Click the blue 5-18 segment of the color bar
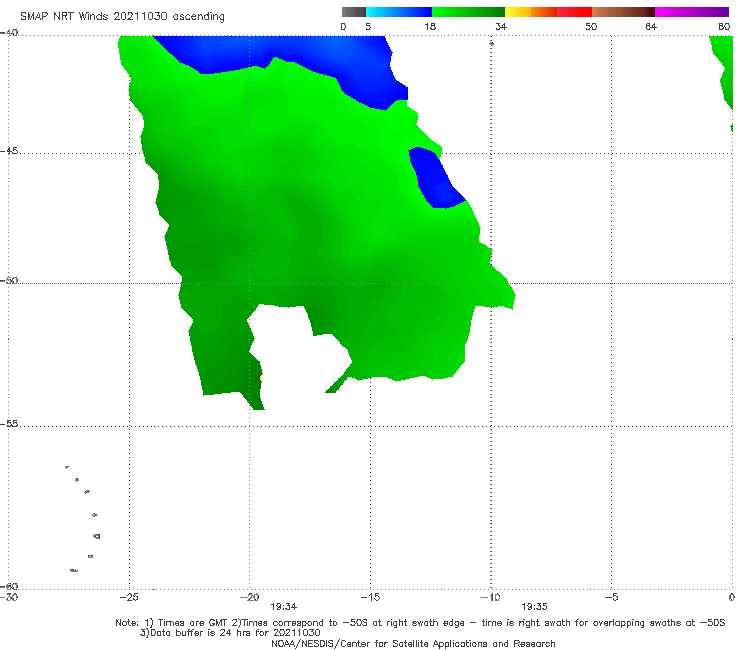740x650 pixels. (399, 12)
